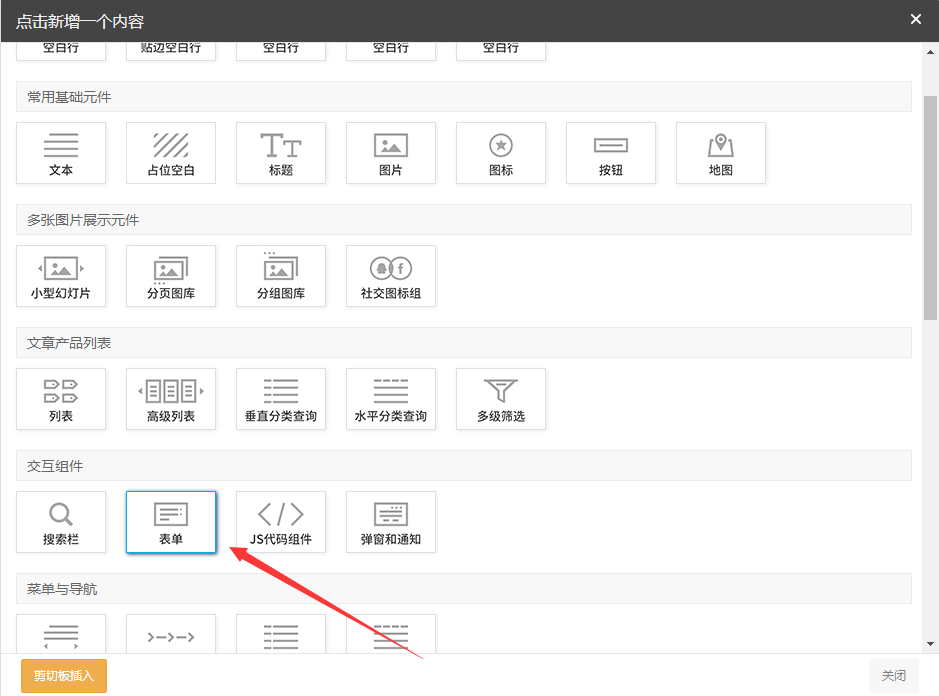Select the 分页图库 paged gallery tile

pos(171,276)
